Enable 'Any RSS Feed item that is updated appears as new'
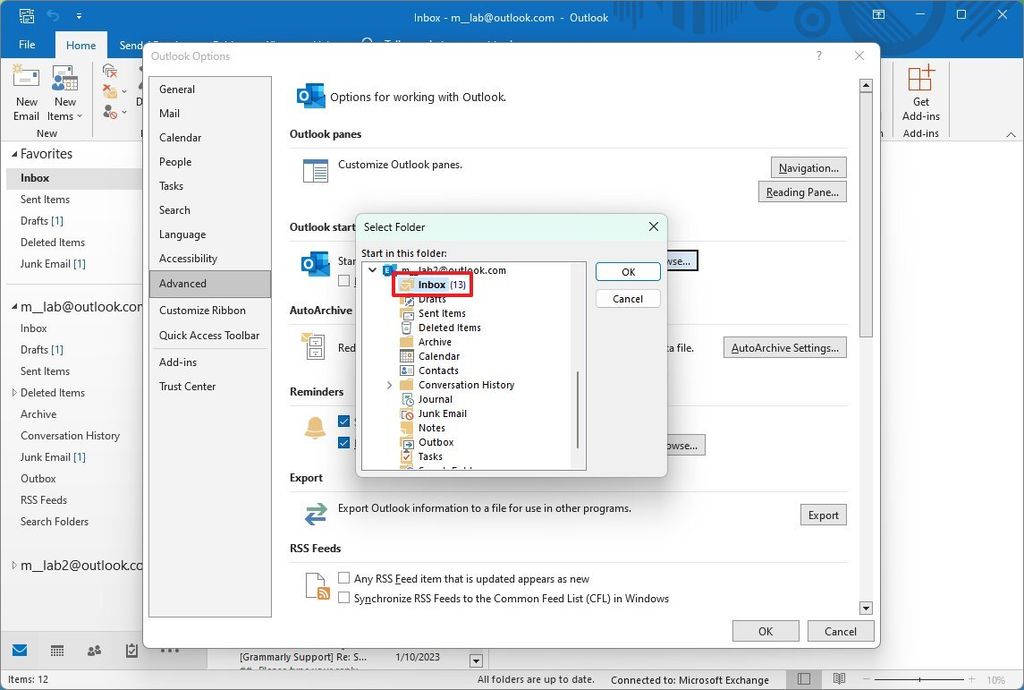The width and height of the screenshot is (1024, 690). point(344,578)
